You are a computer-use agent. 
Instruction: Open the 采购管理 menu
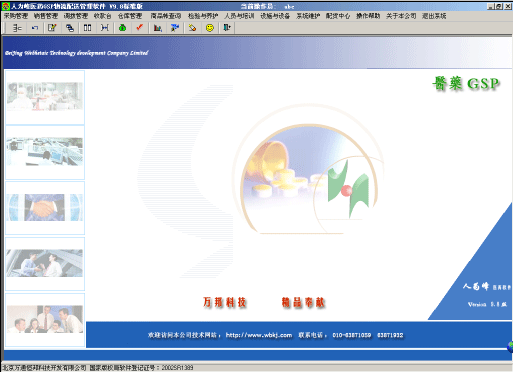[x=16, y=16]
